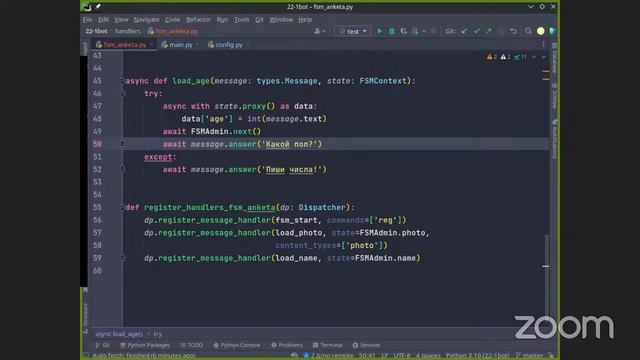Open tab list three-dots menu

543,44
